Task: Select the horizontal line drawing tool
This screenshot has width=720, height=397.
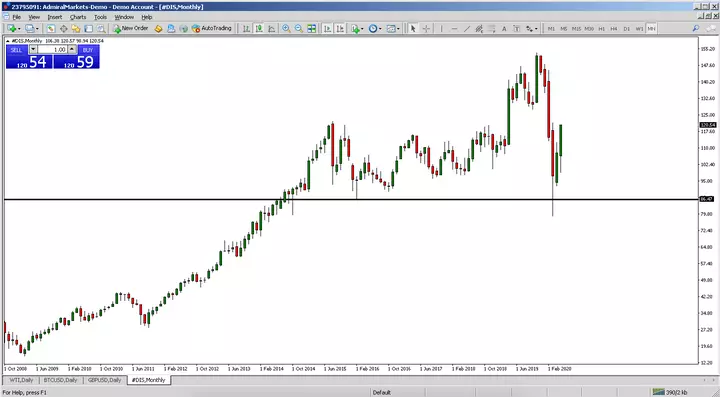Action: [x=454, y=28]
